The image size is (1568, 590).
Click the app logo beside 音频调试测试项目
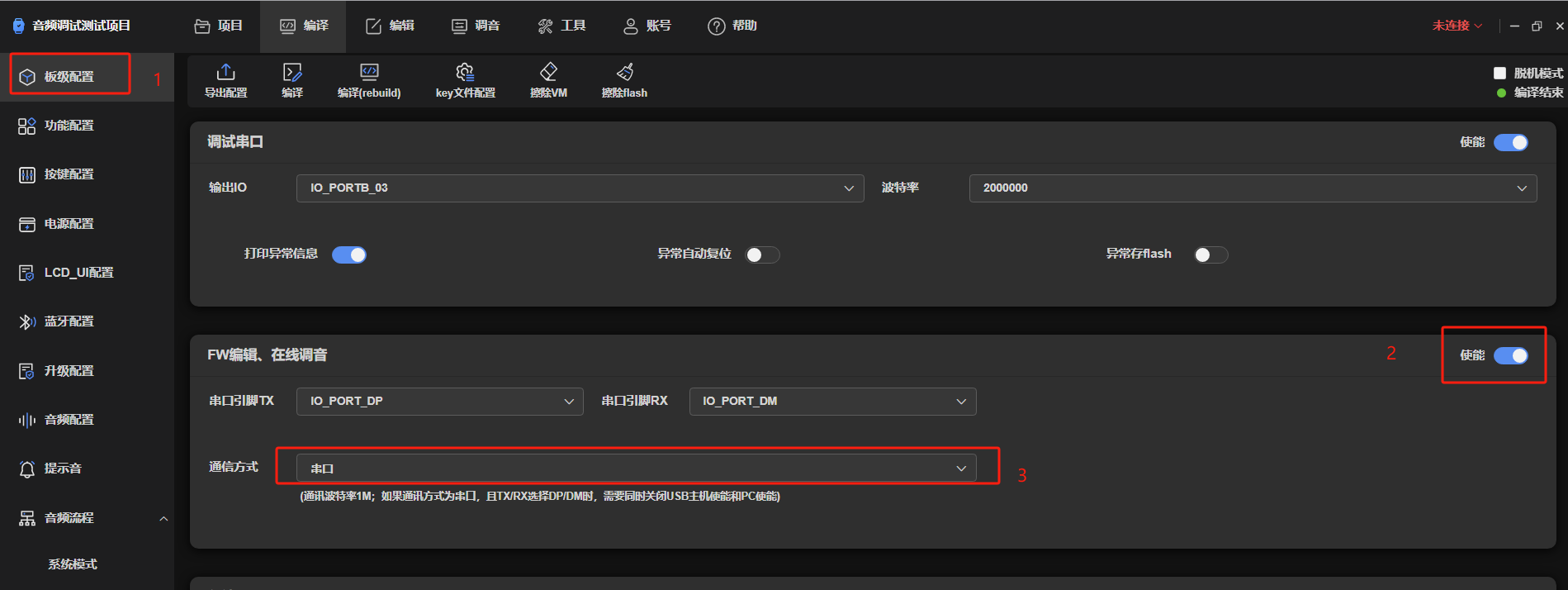point(18,26)
